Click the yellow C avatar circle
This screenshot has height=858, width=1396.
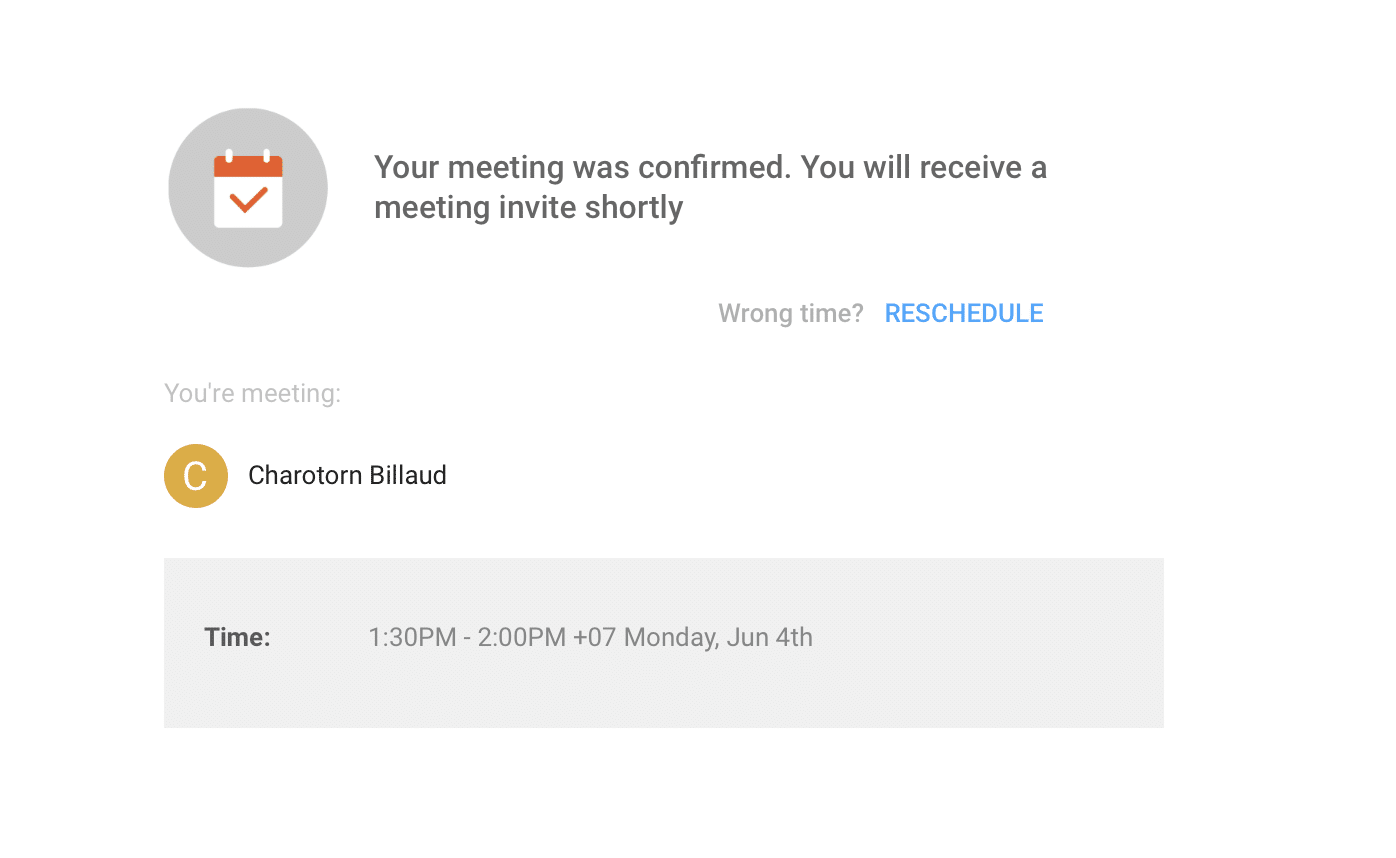coord(196,476)
